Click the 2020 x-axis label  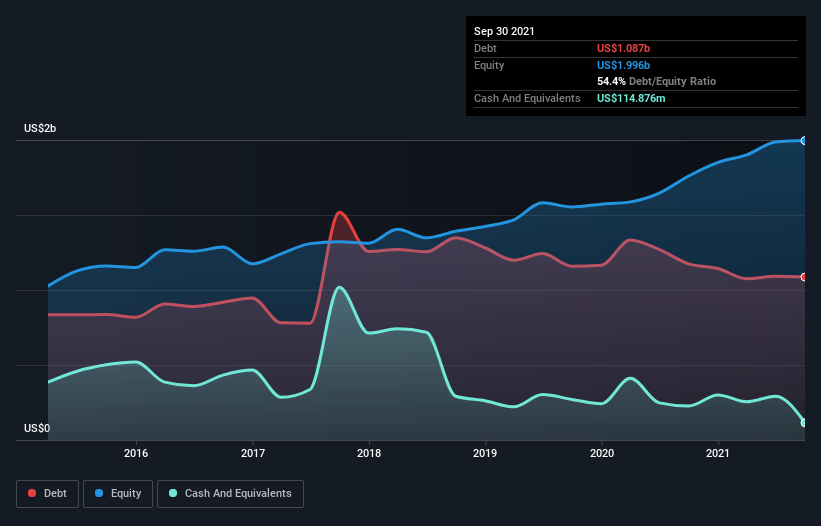click(602, 453)
